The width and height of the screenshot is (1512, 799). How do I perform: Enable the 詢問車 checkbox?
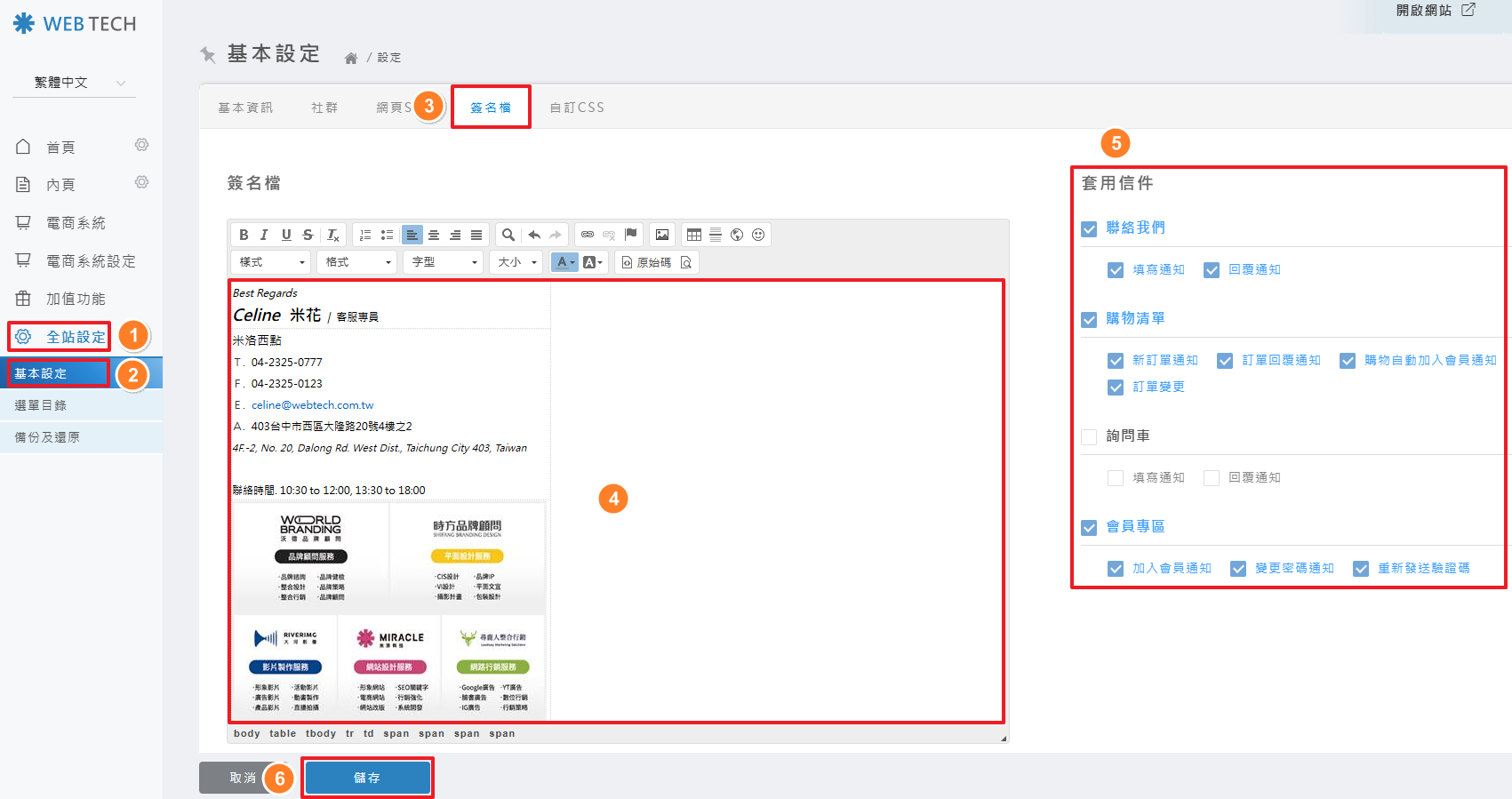[1089, 437]
